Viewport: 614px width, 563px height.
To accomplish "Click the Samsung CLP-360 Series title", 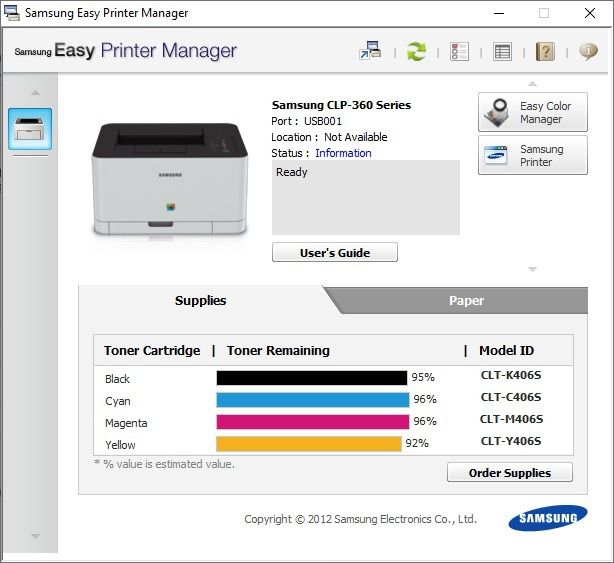I will pyautogui.click(x=341, y=105).
